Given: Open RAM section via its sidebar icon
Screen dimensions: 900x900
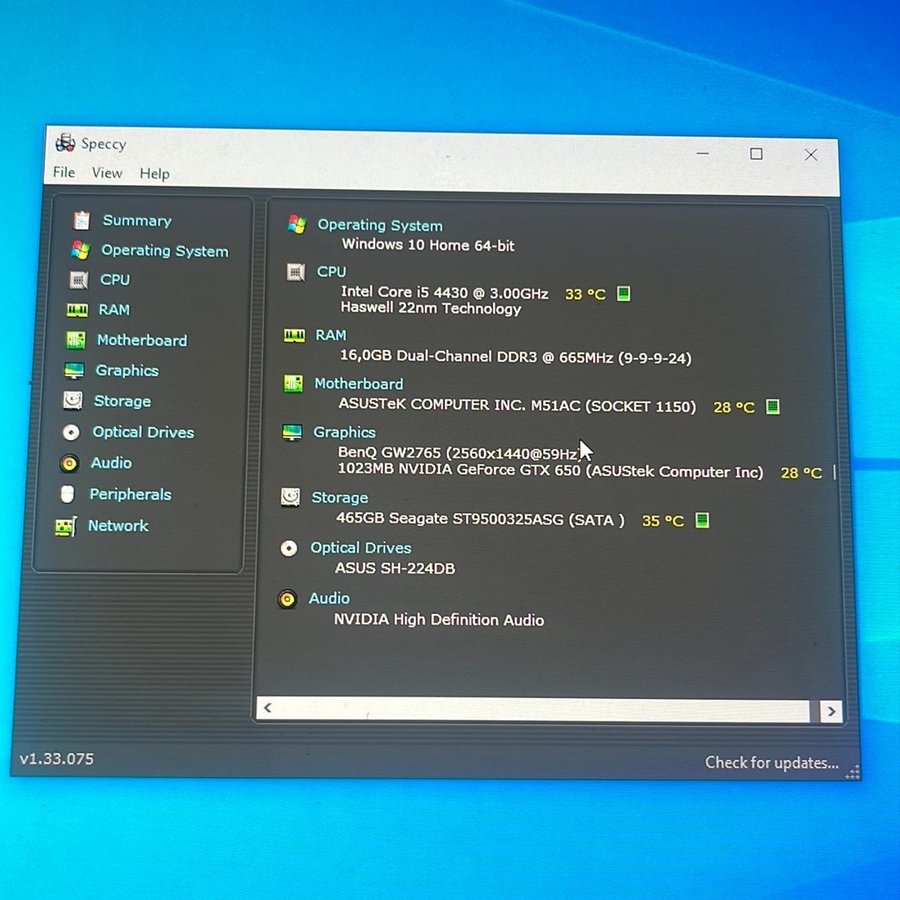Looking at the screenshot, I should pyautogui.click(x=77, y=310).
